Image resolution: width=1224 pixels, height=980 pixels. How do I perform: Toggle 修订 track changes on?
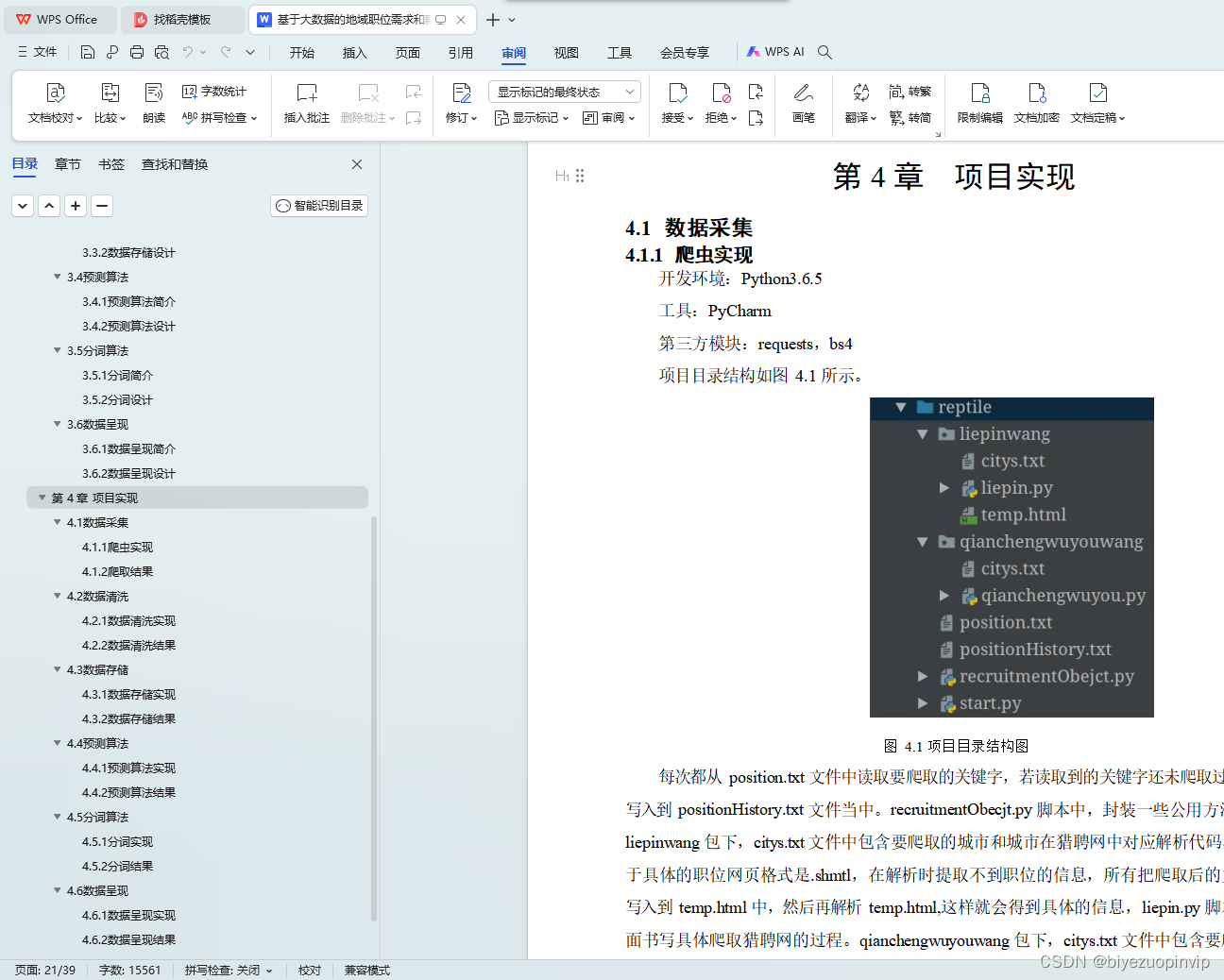coord(460,104)
